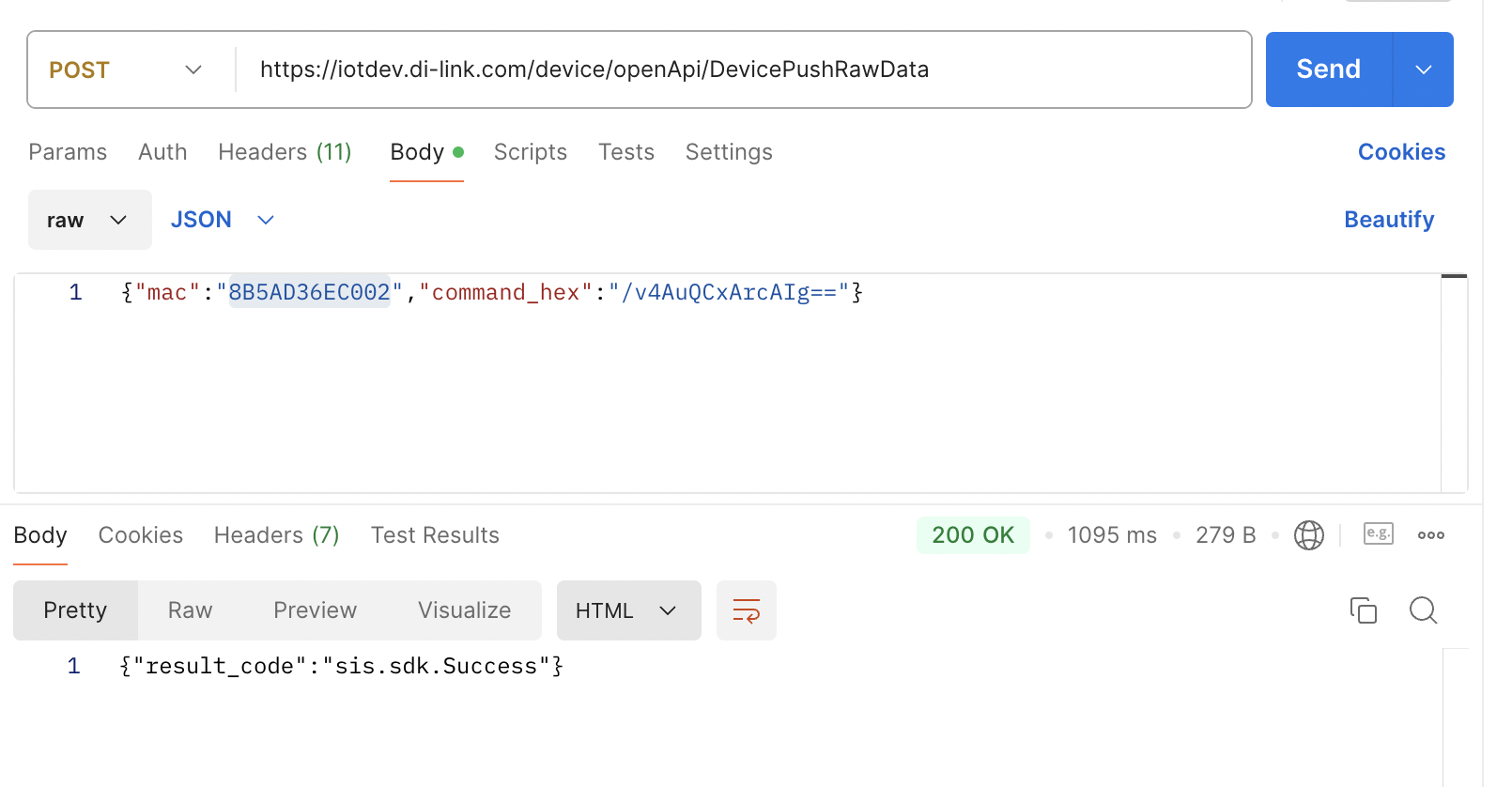Image resolution: width=1512 pixels, height=787 pixels.
Task: Open the request Settings tab
Action: 729,152
